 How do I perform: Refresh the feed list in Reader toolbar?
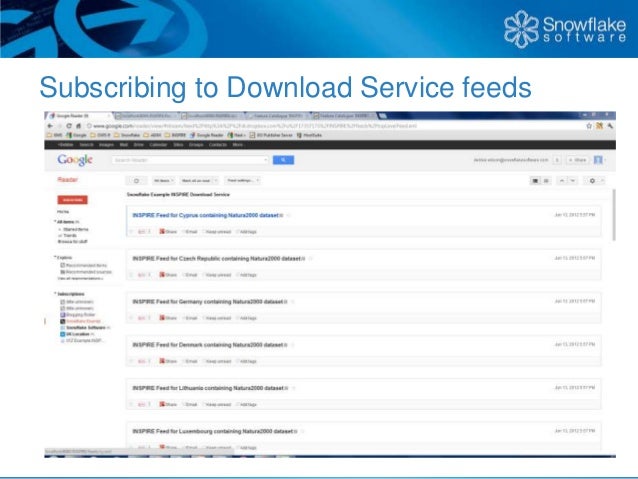136,181
